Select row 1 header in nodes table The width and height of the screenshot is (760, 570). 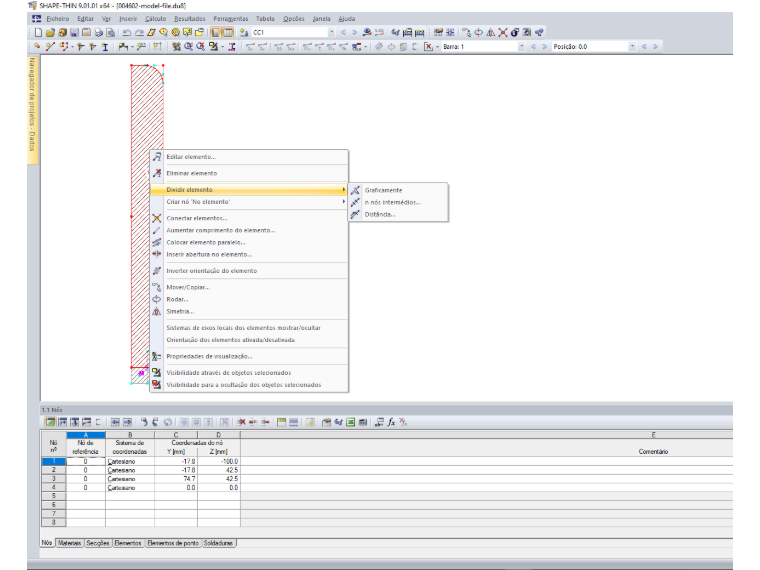[53, 461]
